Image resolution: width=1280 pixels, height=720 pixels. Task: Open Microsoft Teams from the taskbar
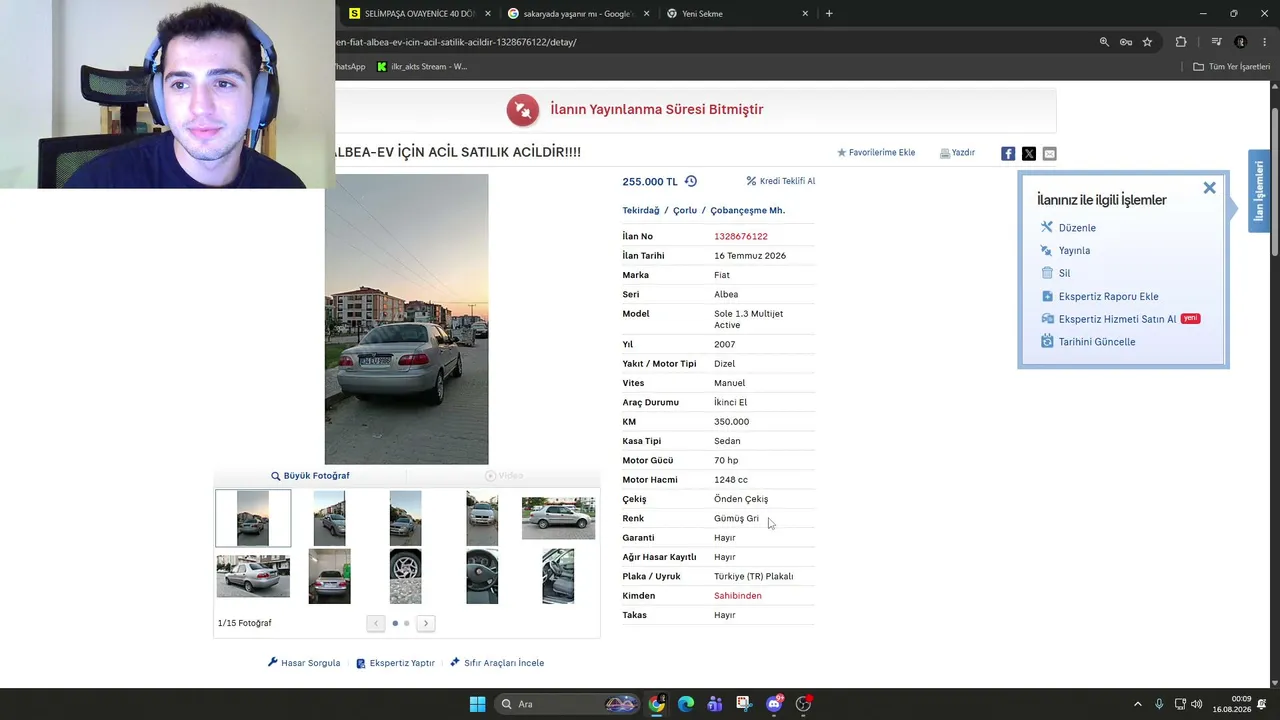[x=715, y=704]
